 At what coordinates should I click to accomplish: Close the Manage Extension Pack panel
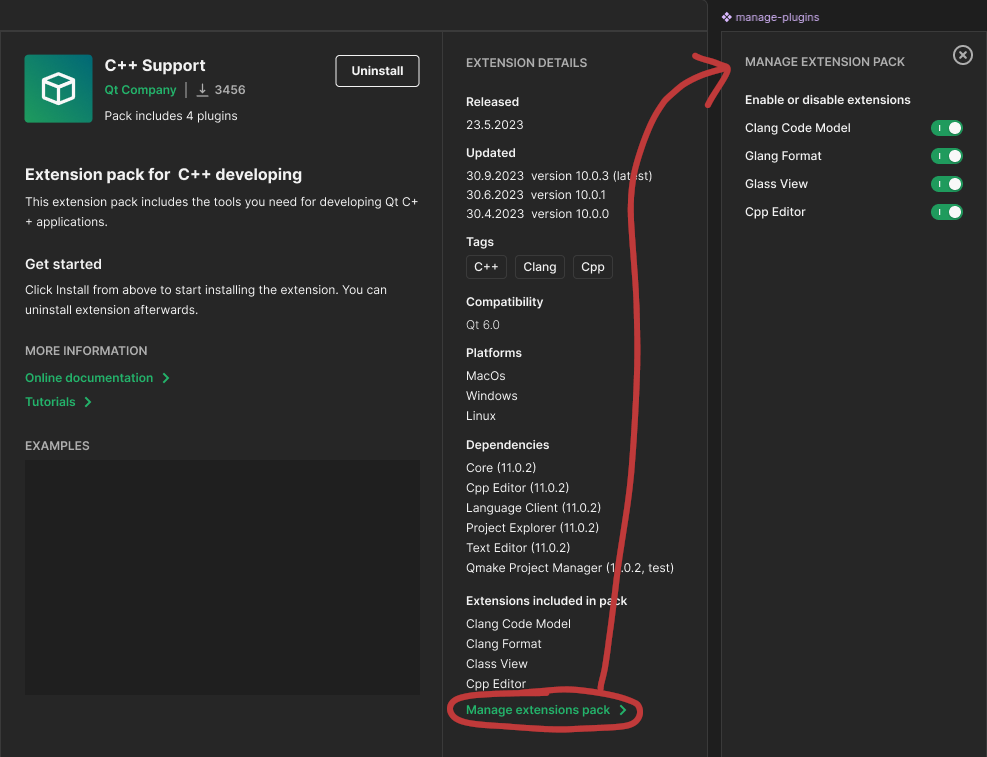click(962, 55)
